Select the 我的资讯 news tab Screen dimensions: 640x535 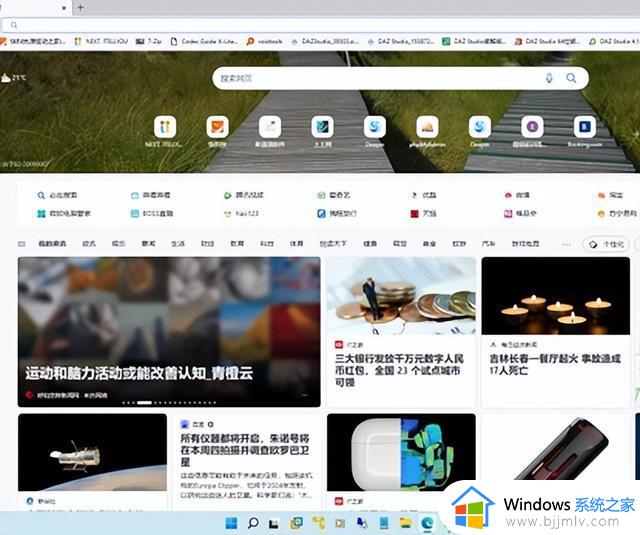tap(52, 244)
